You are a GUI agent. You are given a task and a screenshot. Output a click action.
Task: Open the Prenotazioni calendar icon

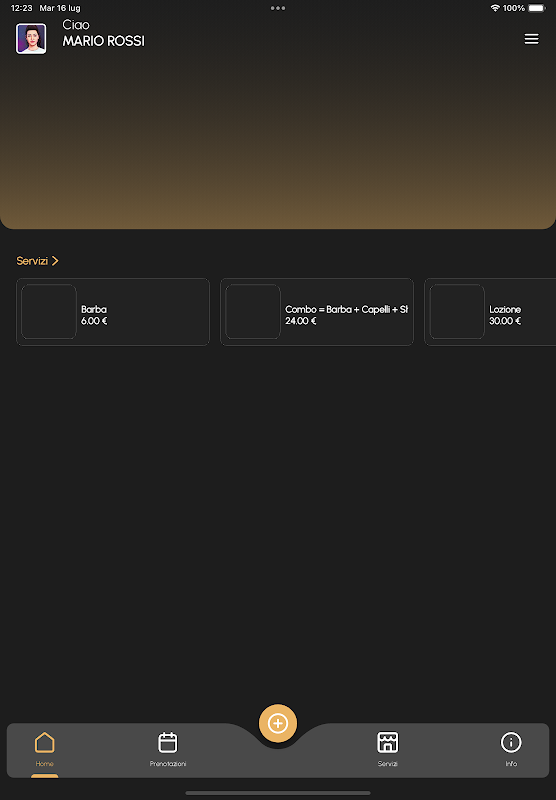click(167, 742)
